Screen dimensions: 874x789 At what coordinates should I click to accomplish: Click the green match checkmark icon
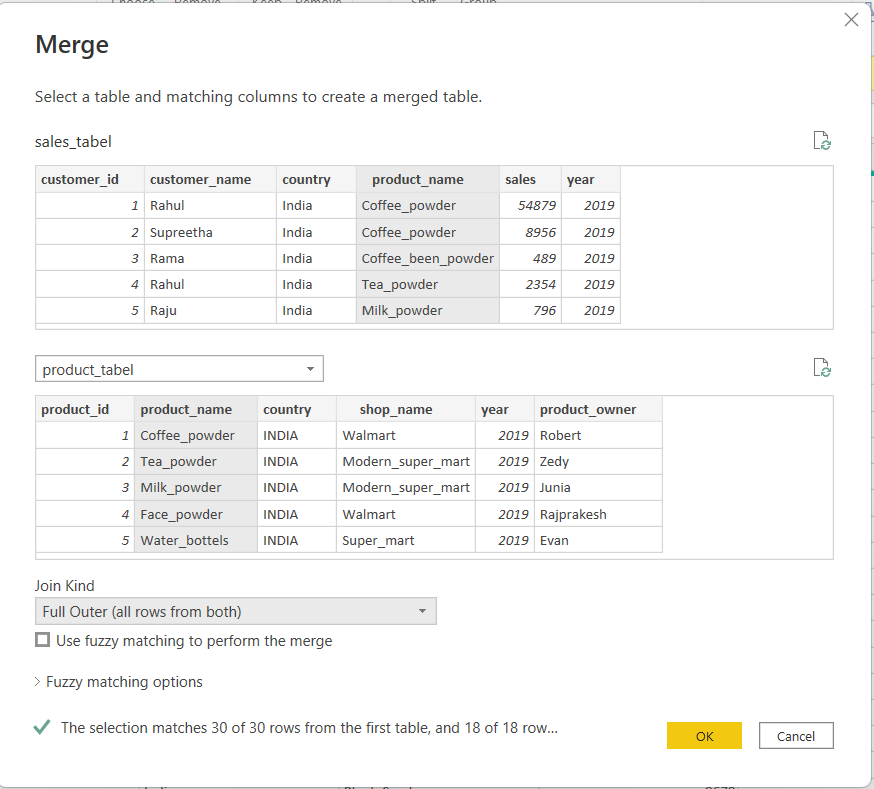42,728
